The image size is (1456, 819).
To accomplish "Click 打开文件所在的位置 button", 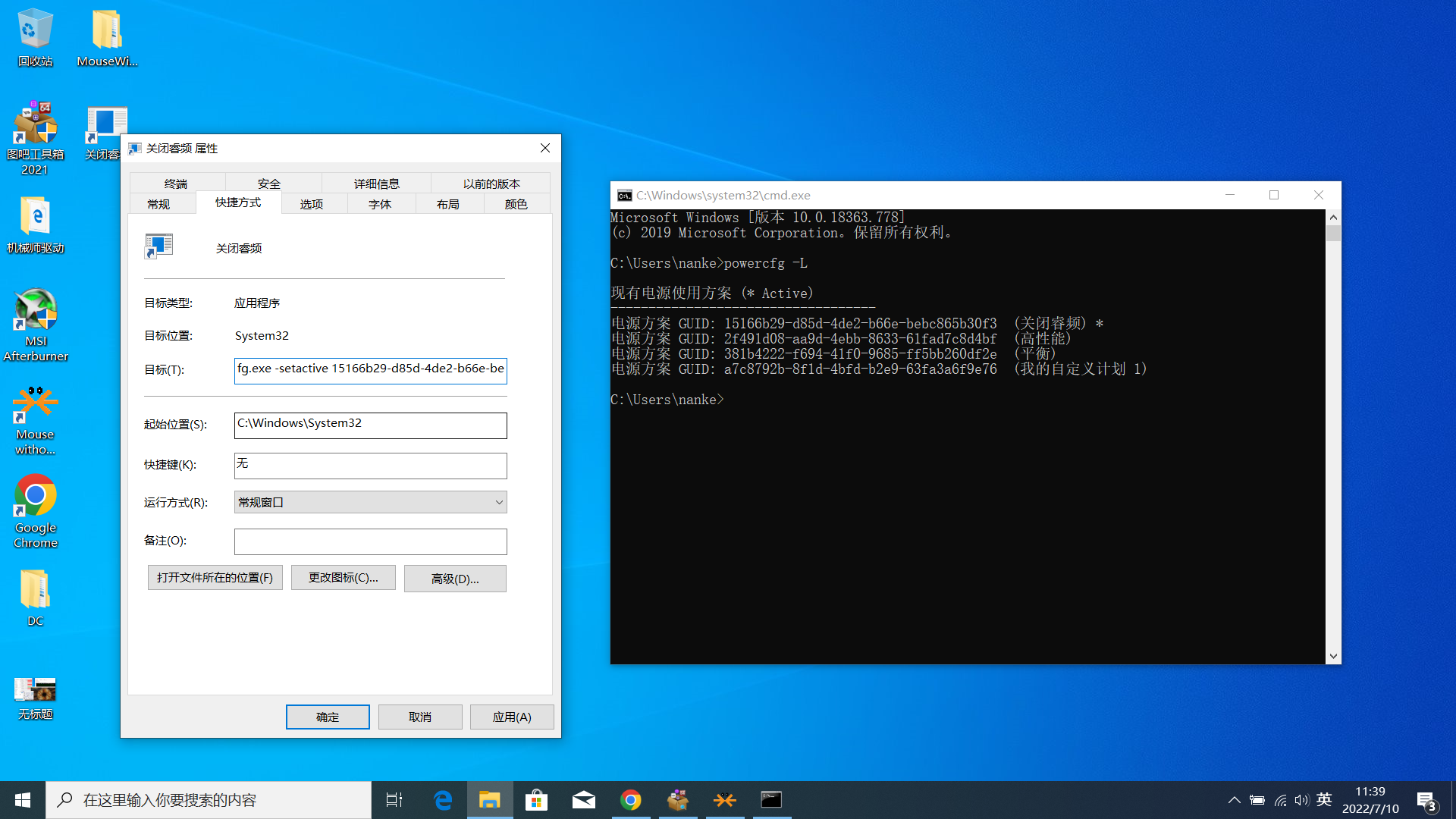I will pos(215,578).
